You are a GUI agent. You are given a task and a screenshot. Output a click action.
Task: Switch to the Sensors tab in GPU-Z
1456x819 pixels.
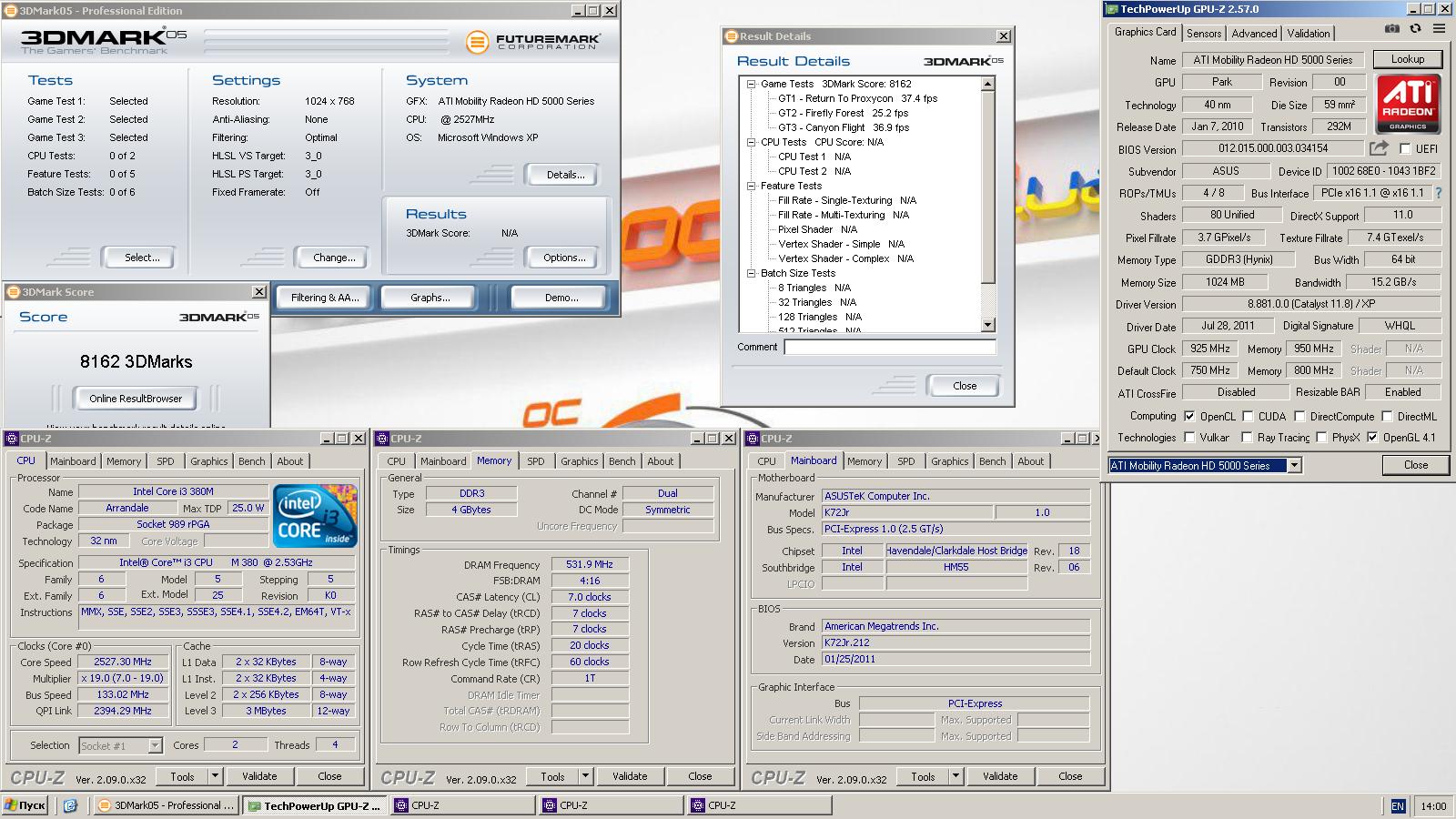pos(1204,33)
